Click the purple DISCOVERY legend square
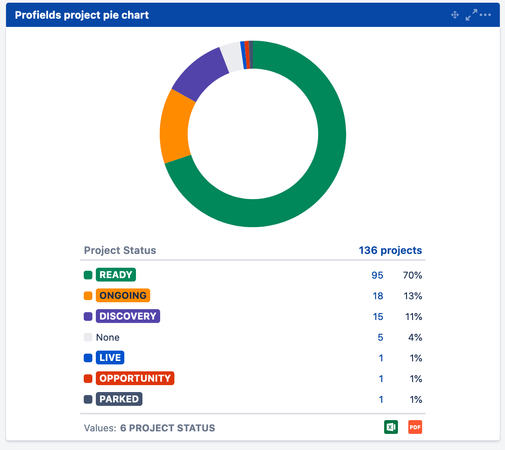 pos(88,316)
